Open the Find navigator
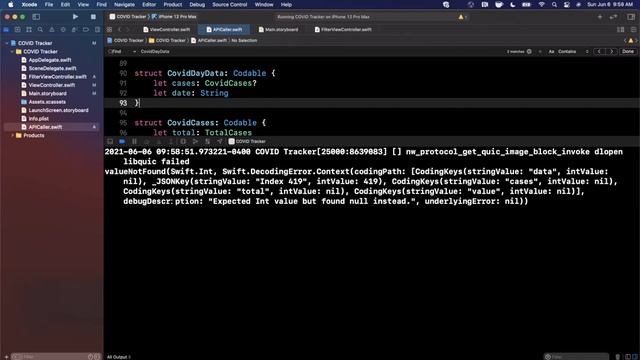Viewport: 640px width, 360px height. coord(40,30)
